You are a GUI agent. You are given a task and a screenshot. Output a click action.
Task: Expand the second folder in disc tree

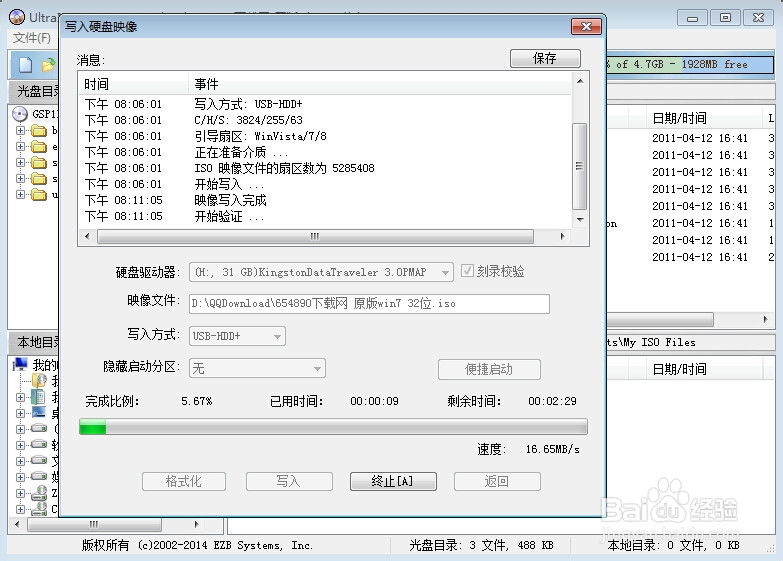(20, 146)
